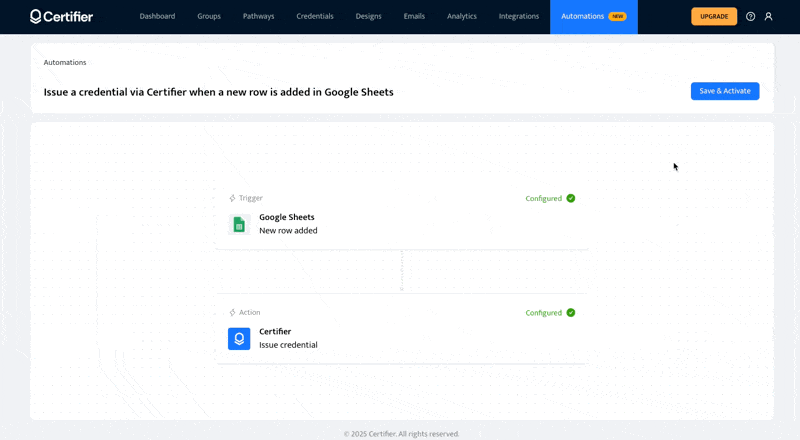Click the Action label text

click(x=249, y=312)
